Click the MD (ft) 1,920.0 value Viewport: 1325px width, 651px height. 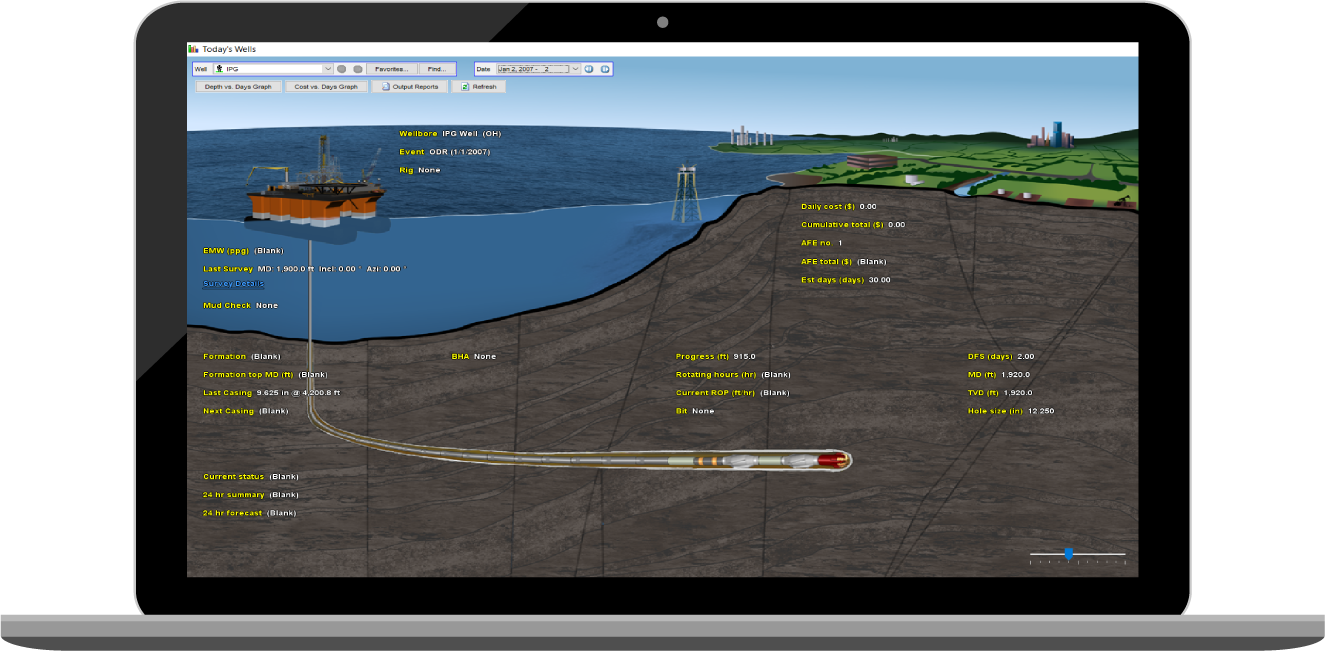[1017, 375]
